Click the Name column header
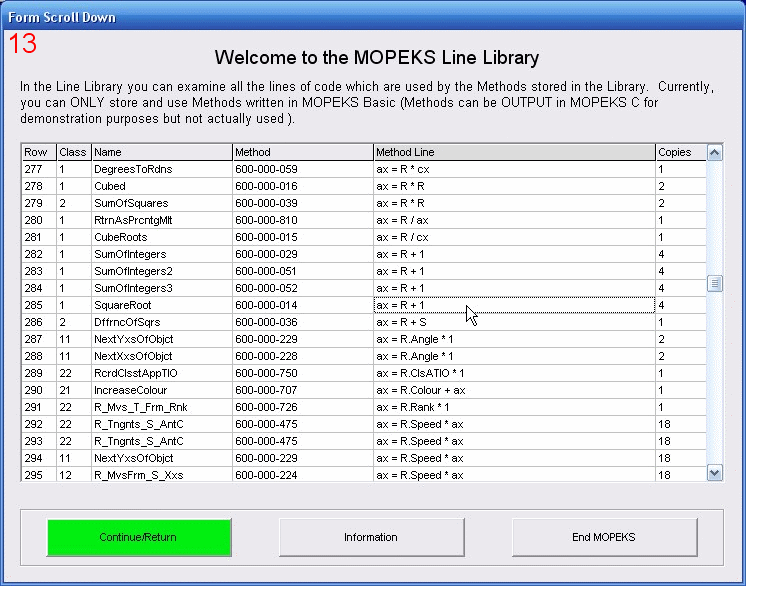The width and height of the screenshot is (776, 590). [162, 152]
